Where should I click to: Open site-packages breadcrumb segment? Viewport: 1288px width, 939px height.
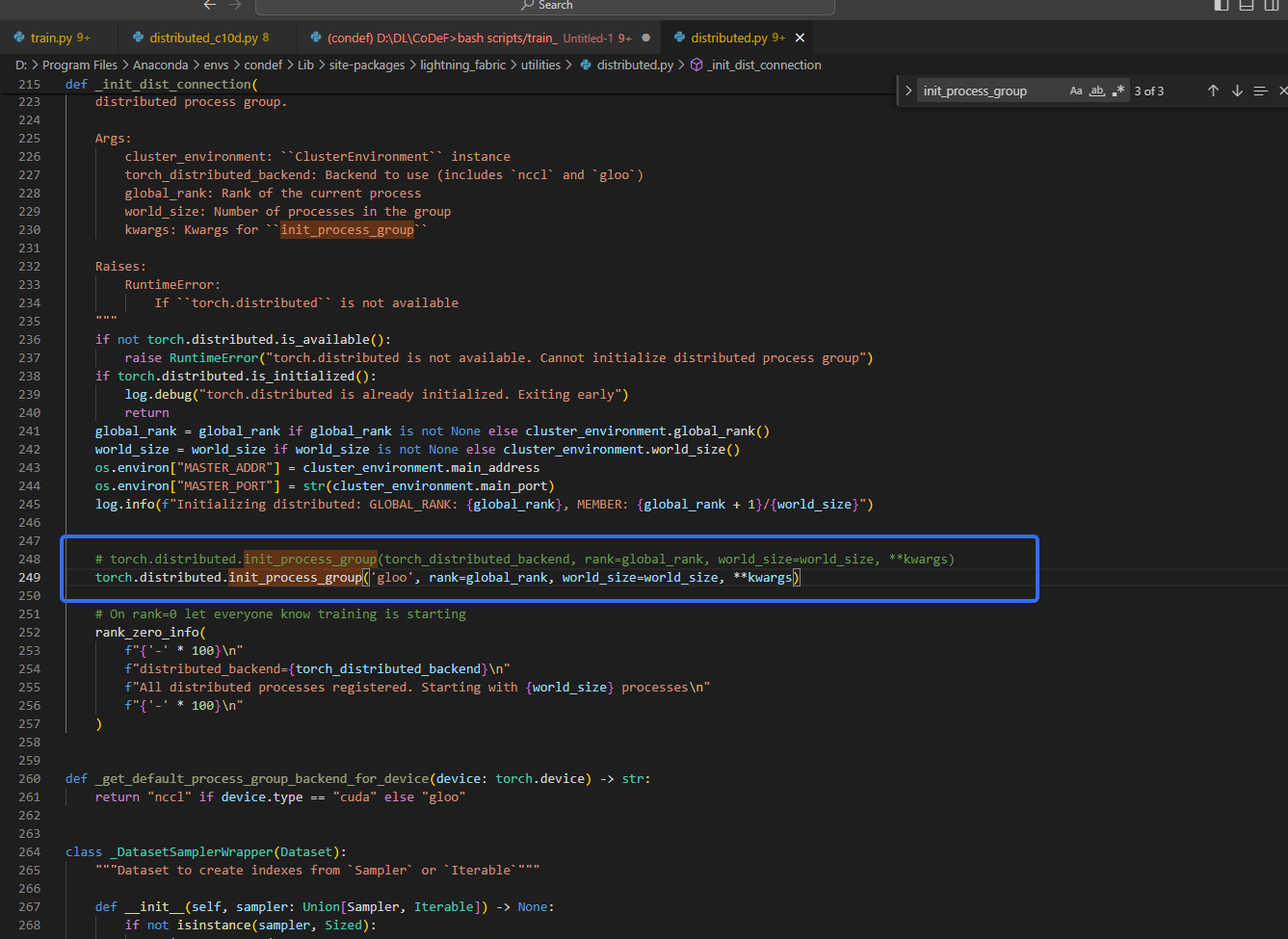367,65
